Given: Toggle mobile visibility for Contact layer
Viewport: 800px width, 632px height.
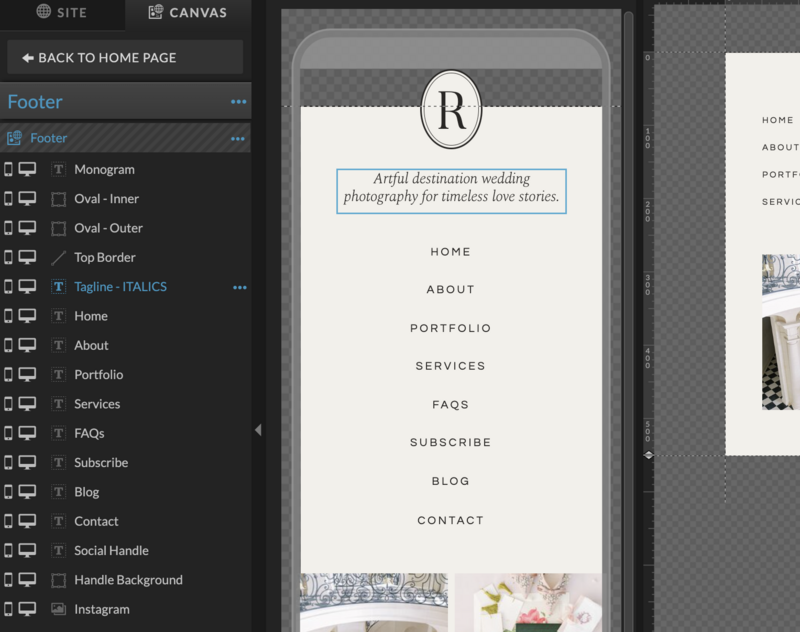Looking at the screenshot, I should pyautogui.click(x=10, y=522).
